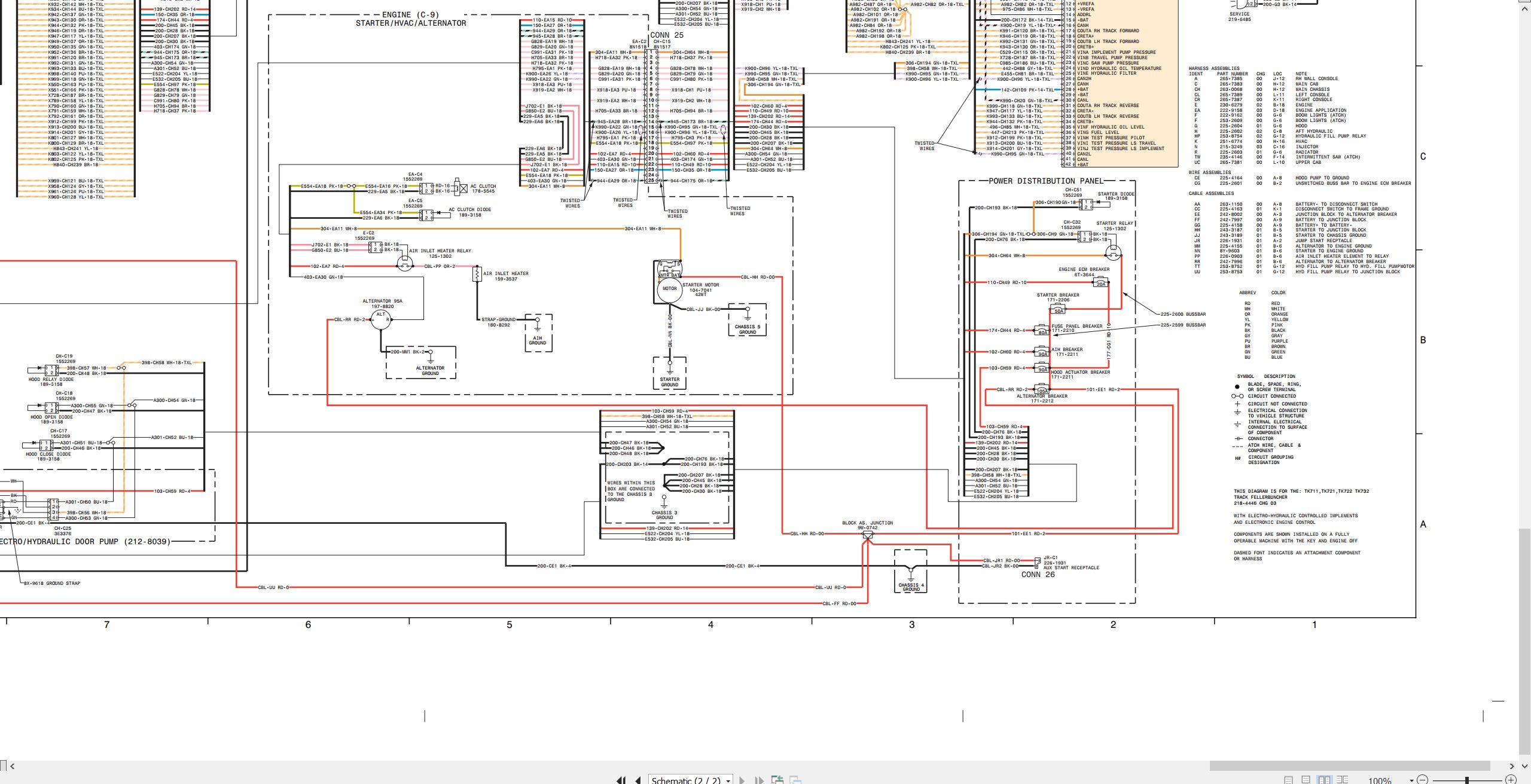Screen dimensions: 1531x784
Task: Click the grid column number 4
Action: click(710, 625)
